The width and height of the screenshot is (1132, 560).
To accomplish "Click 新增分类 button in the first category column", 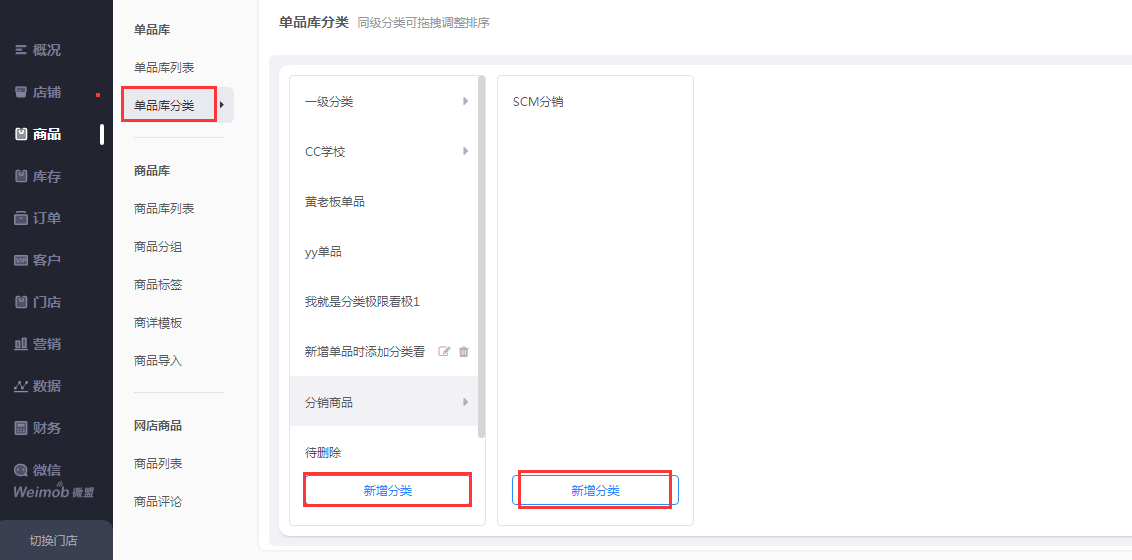I will tap(388, 491).
